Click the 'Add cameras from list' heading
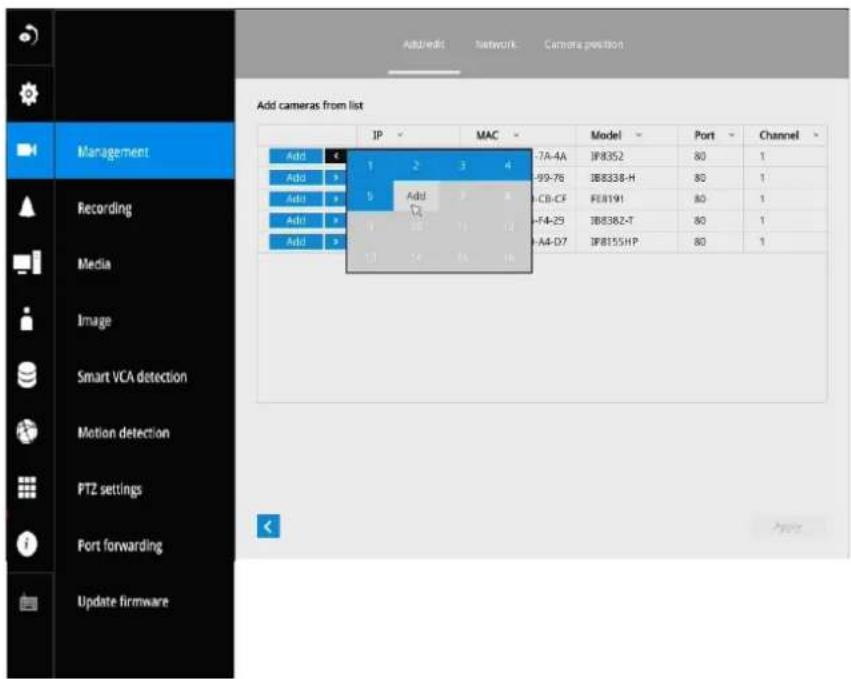Image resolution: width=851 pixels, height=679 pixels. click(x=310, y=105)
